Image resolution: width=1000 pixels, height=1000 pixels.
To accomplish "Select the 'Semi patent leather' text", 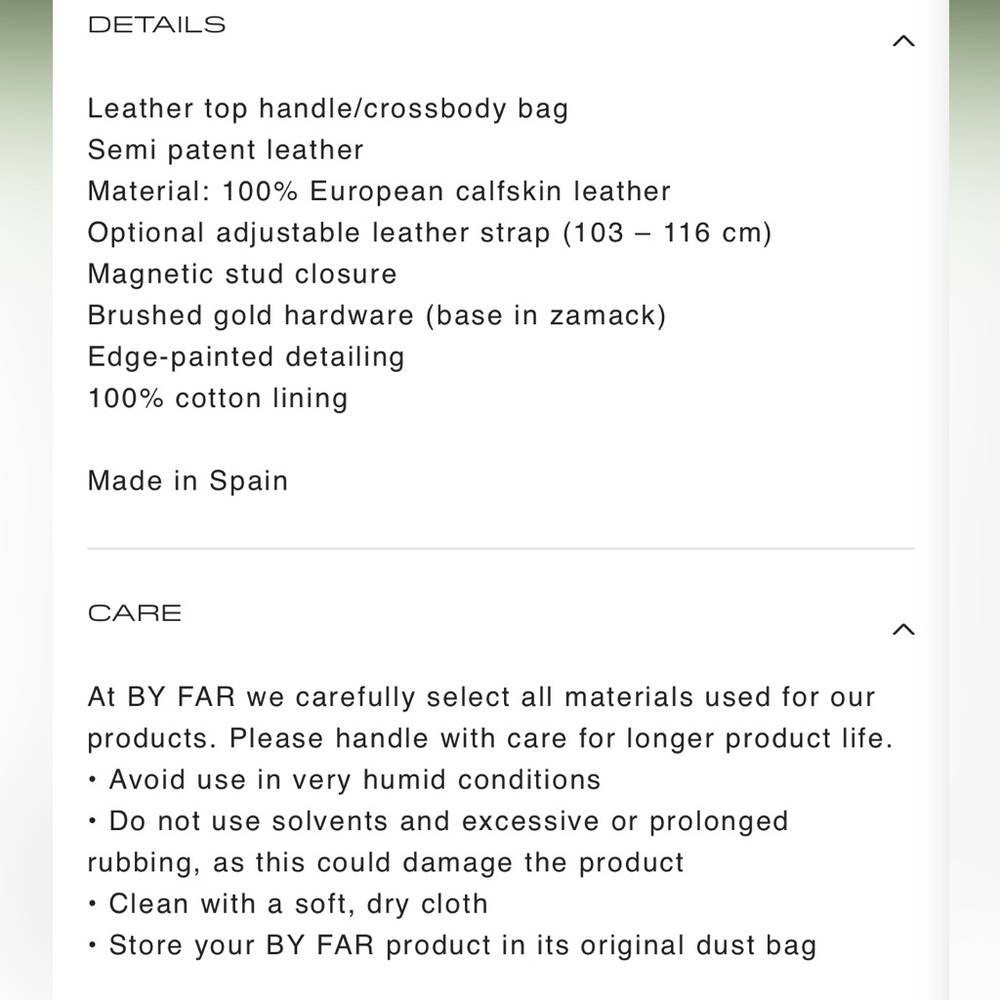I will tap(226, 150).
